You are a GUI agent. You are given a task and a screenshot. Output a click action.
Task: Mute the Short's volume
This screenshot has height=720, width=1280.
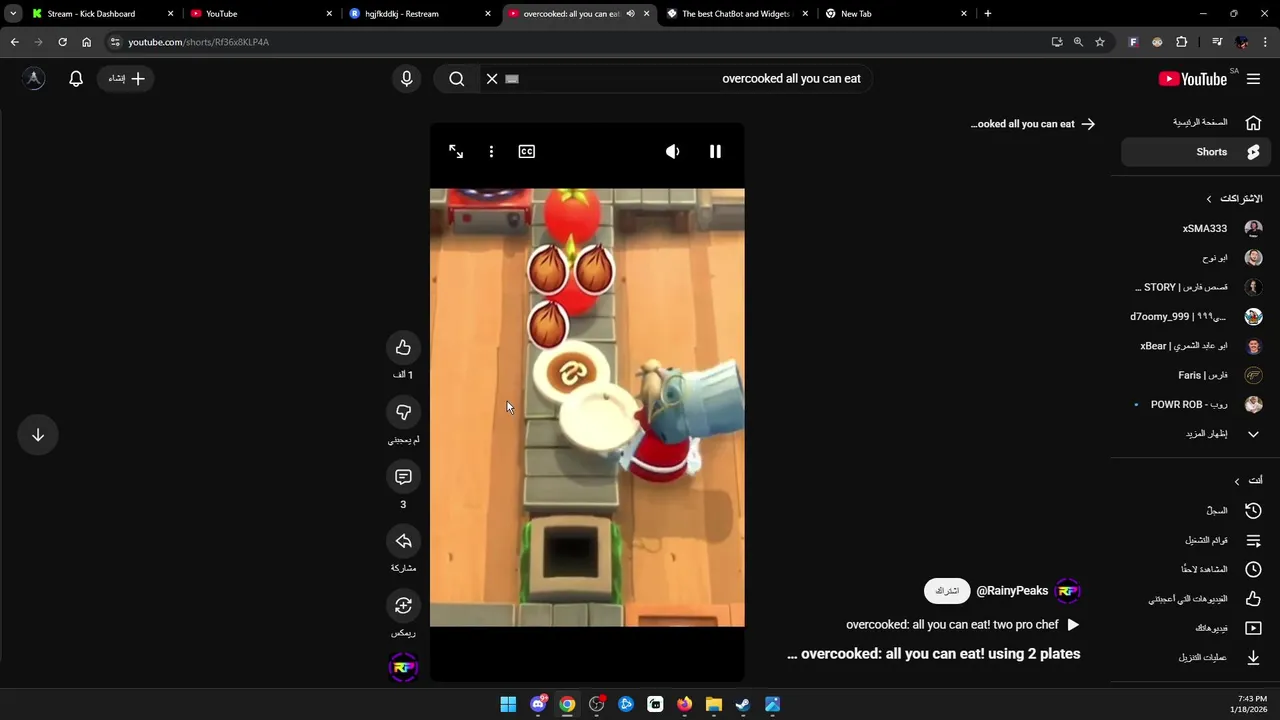(673, 151)
